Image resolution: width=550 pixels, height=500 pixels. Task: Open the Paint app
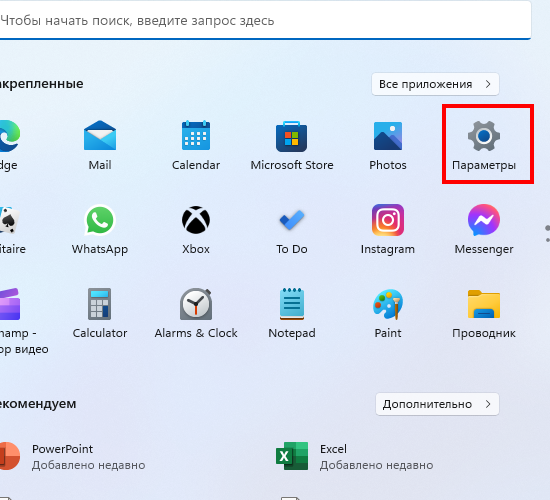(388, 313)
